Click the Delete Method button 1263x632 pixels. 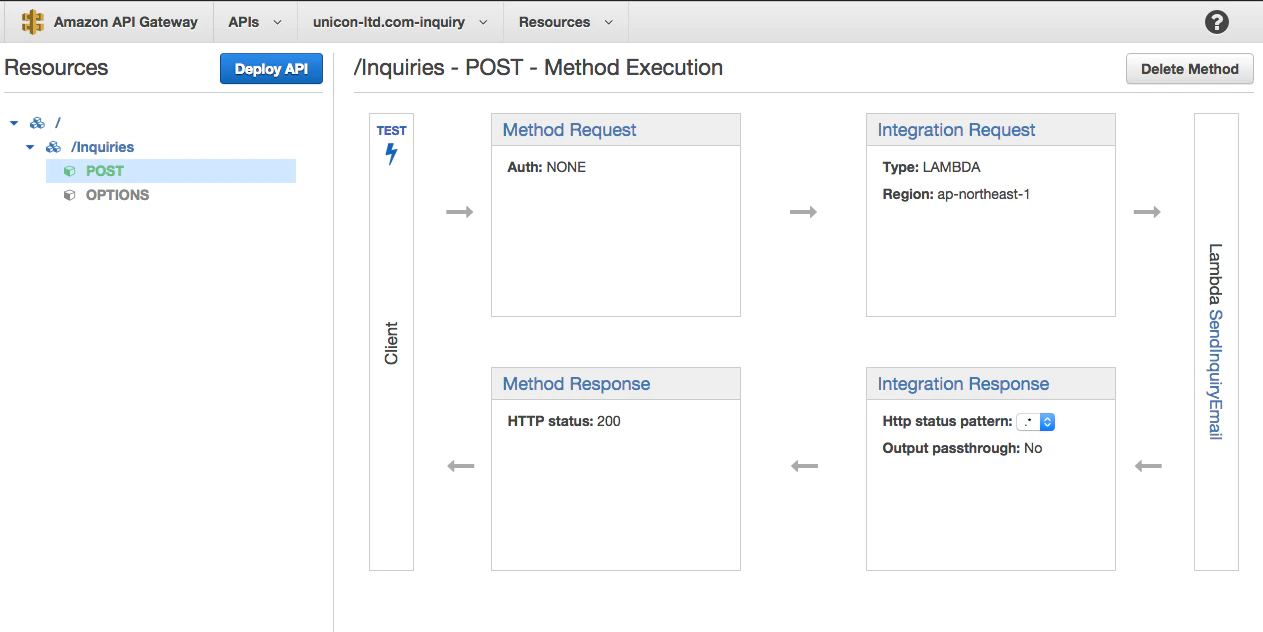1190,69
